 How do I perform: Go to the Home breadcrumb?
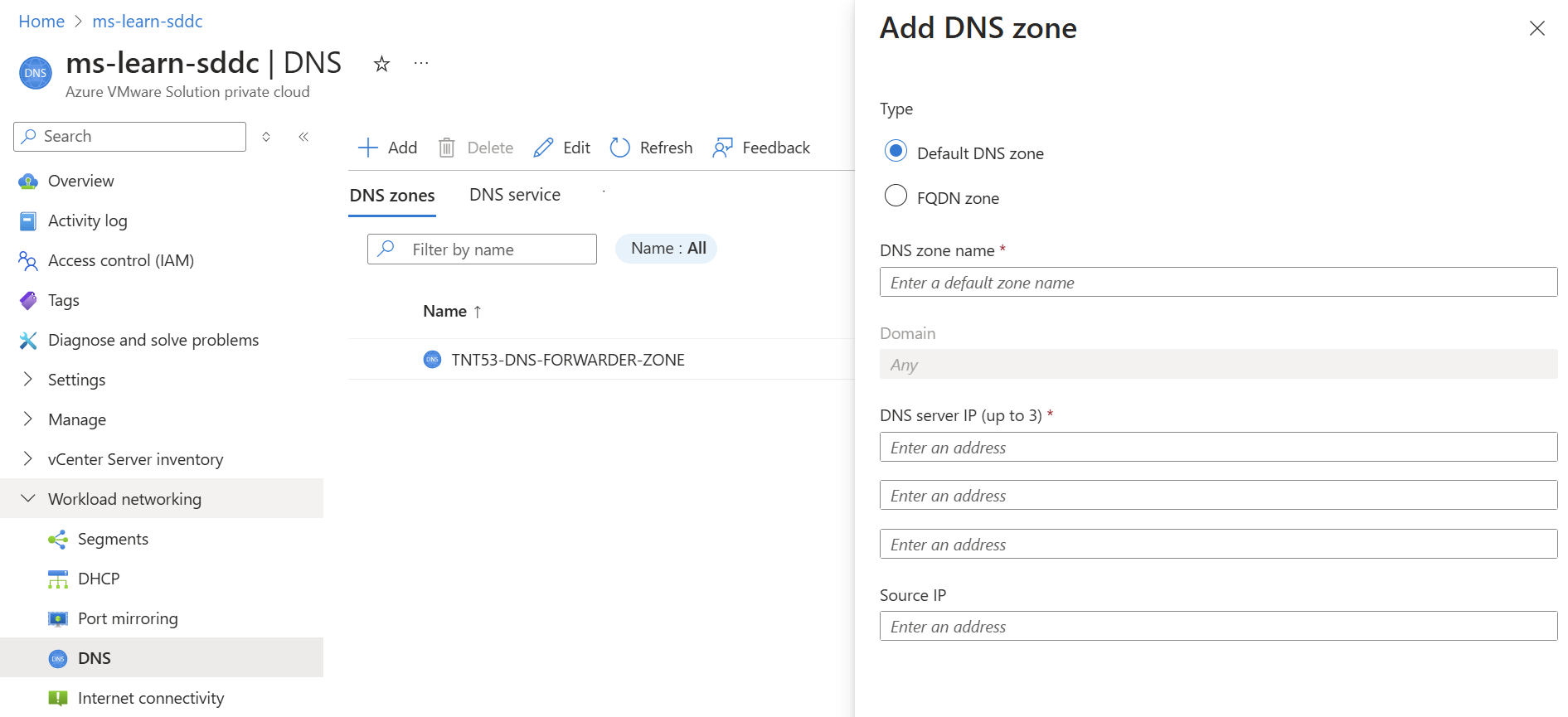41,22
